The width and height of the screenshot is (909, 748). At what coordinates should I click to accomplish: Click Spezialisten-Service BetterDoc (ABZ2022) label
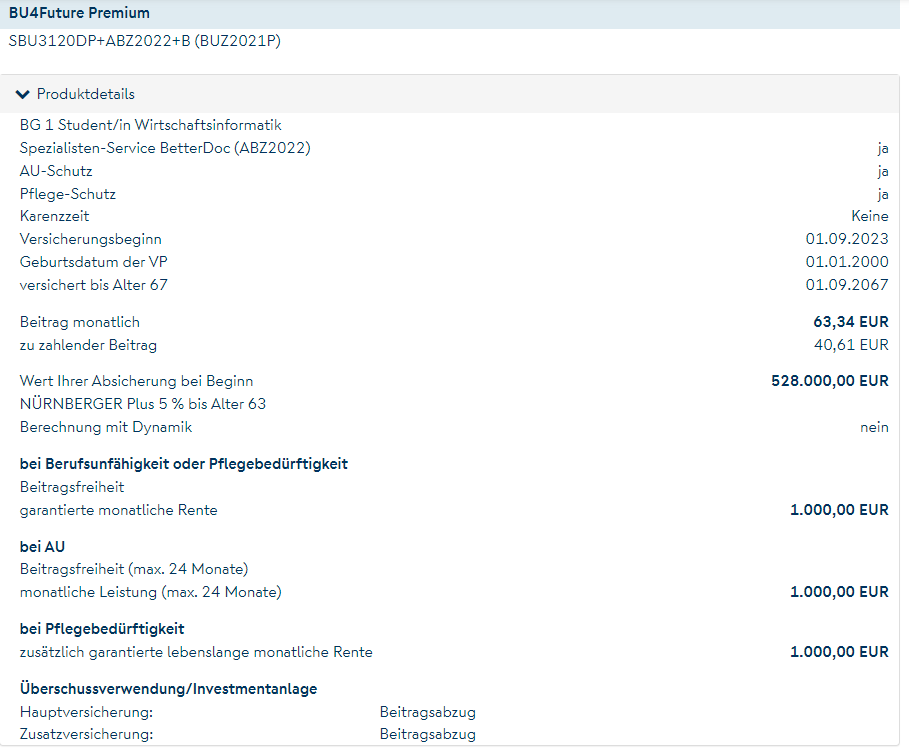[x=165, y=148]
